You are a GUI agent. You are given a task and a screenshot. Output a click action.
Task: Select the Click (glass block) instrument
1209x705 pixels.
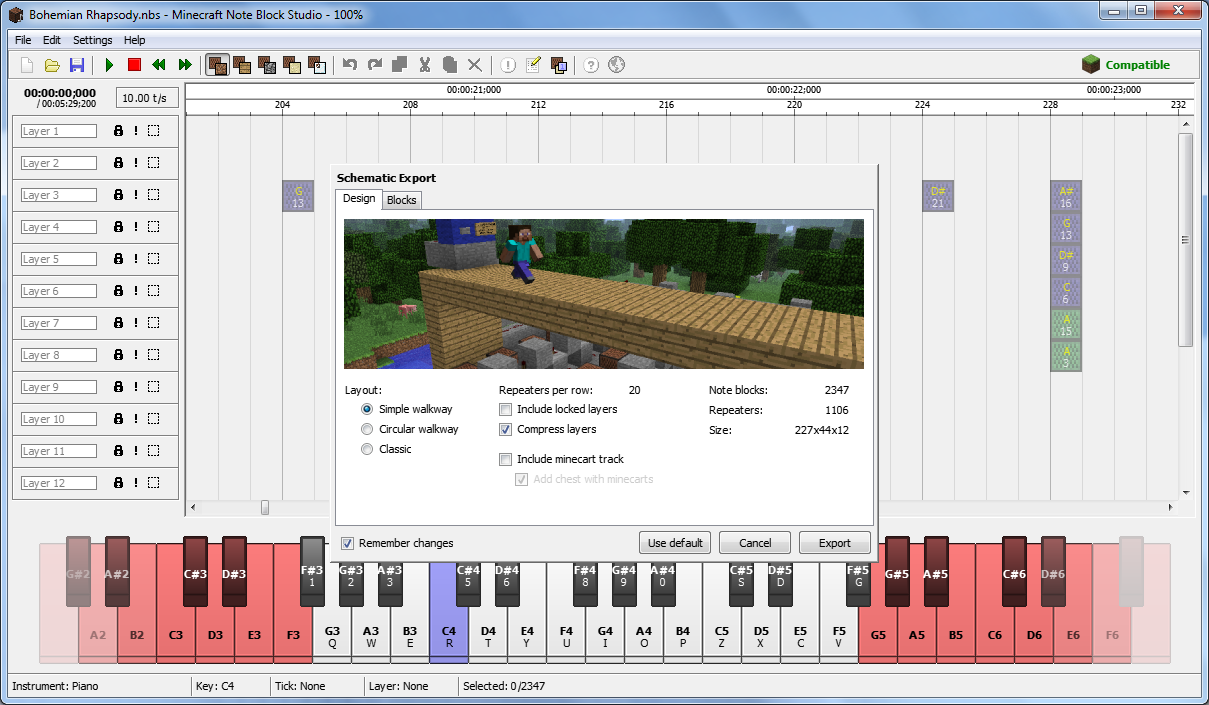(317, 65)
